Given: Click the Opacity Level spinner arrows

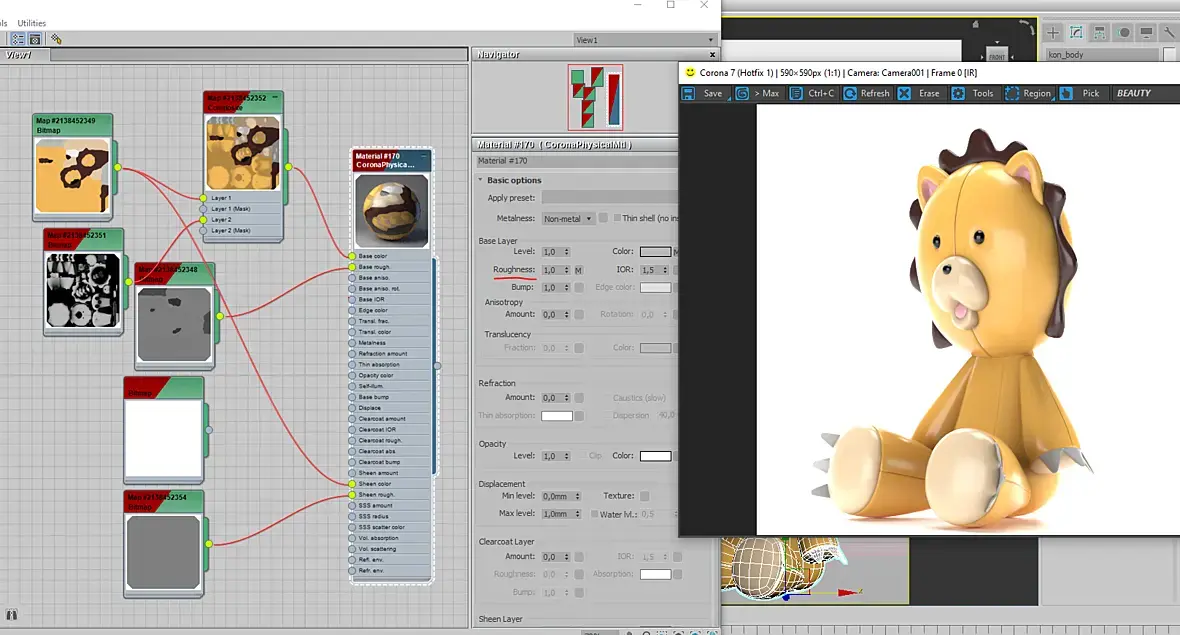Looking at the screenshot, I should click(x=567, y=456).
